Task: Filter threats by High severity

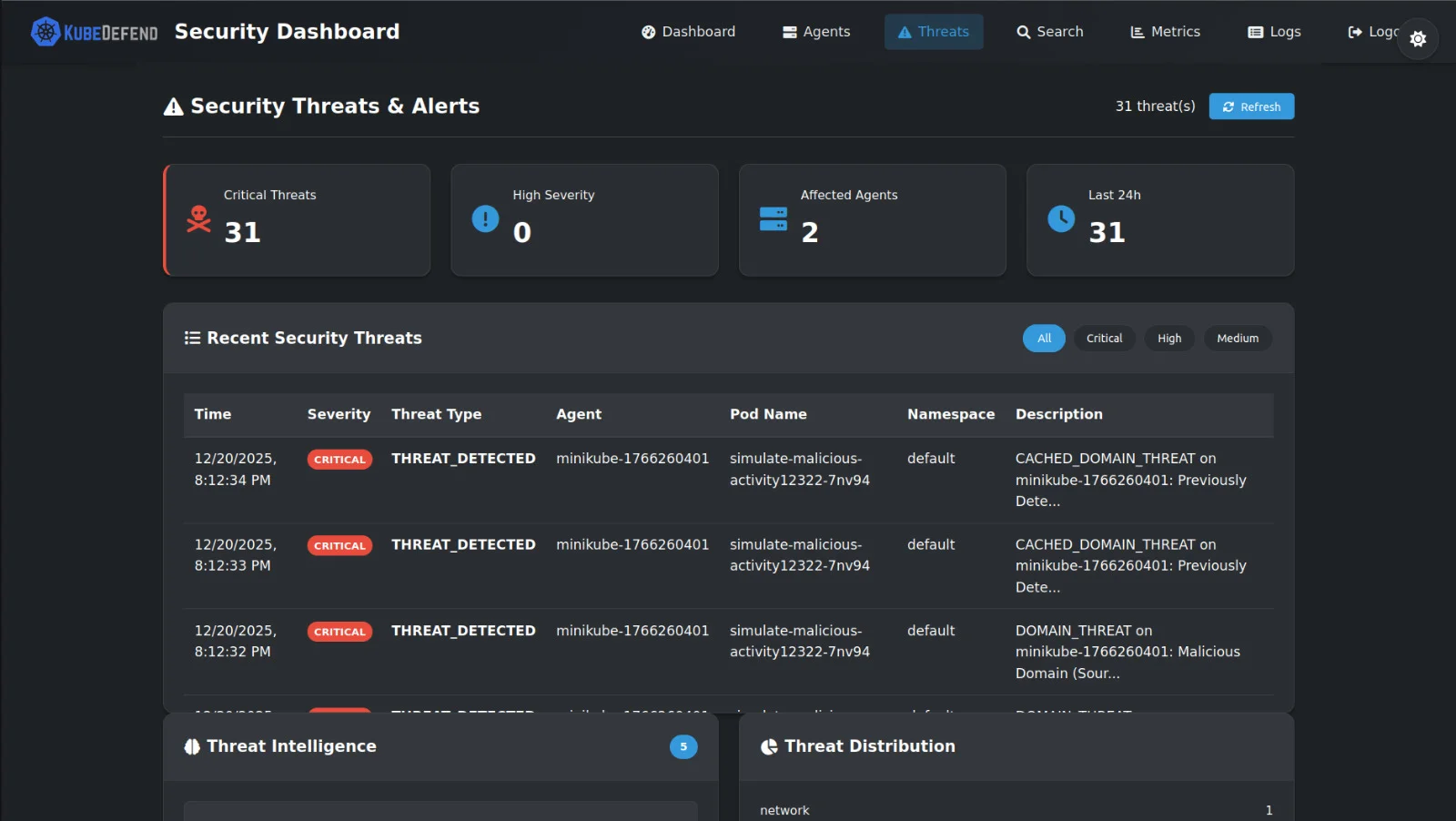Action: click(1169, 339)
